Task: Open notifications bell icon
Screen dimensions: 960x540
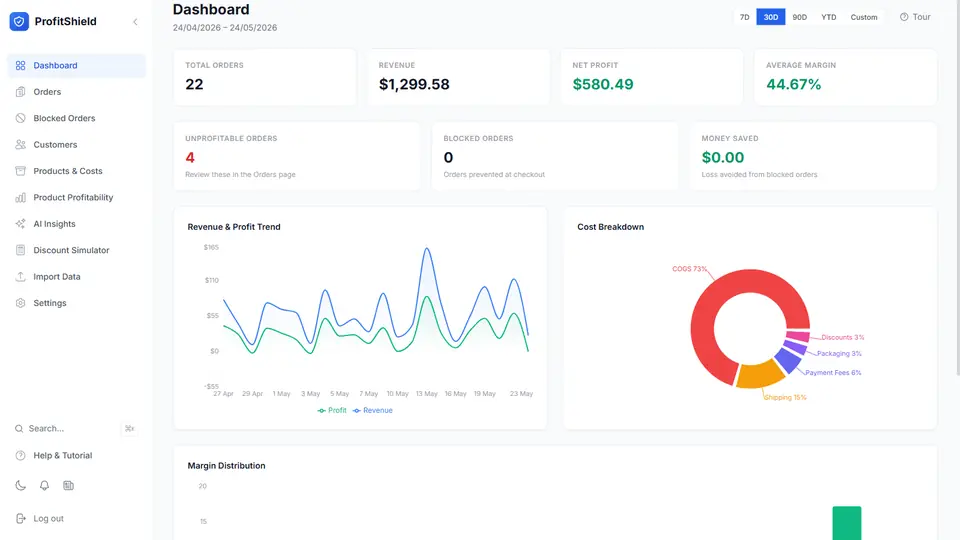Action: point(44,486)
